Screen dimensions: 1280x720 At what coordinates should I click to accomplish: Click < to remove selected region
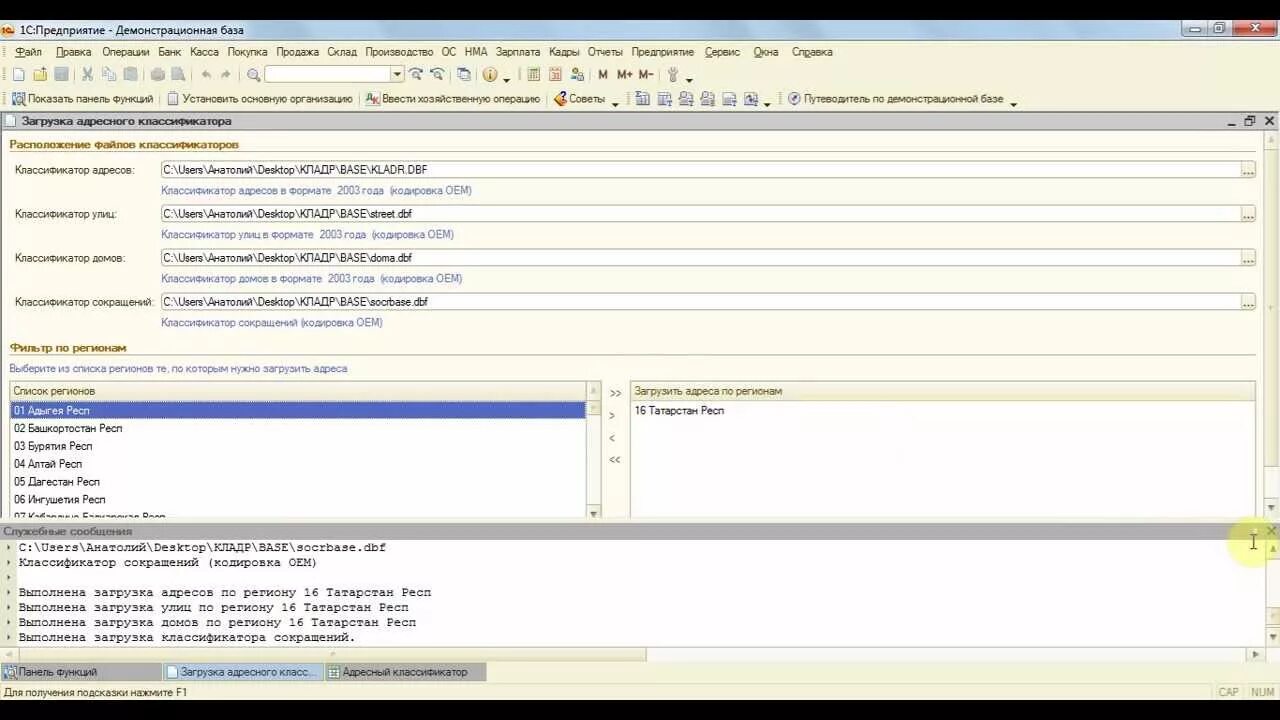click(612, 438)
